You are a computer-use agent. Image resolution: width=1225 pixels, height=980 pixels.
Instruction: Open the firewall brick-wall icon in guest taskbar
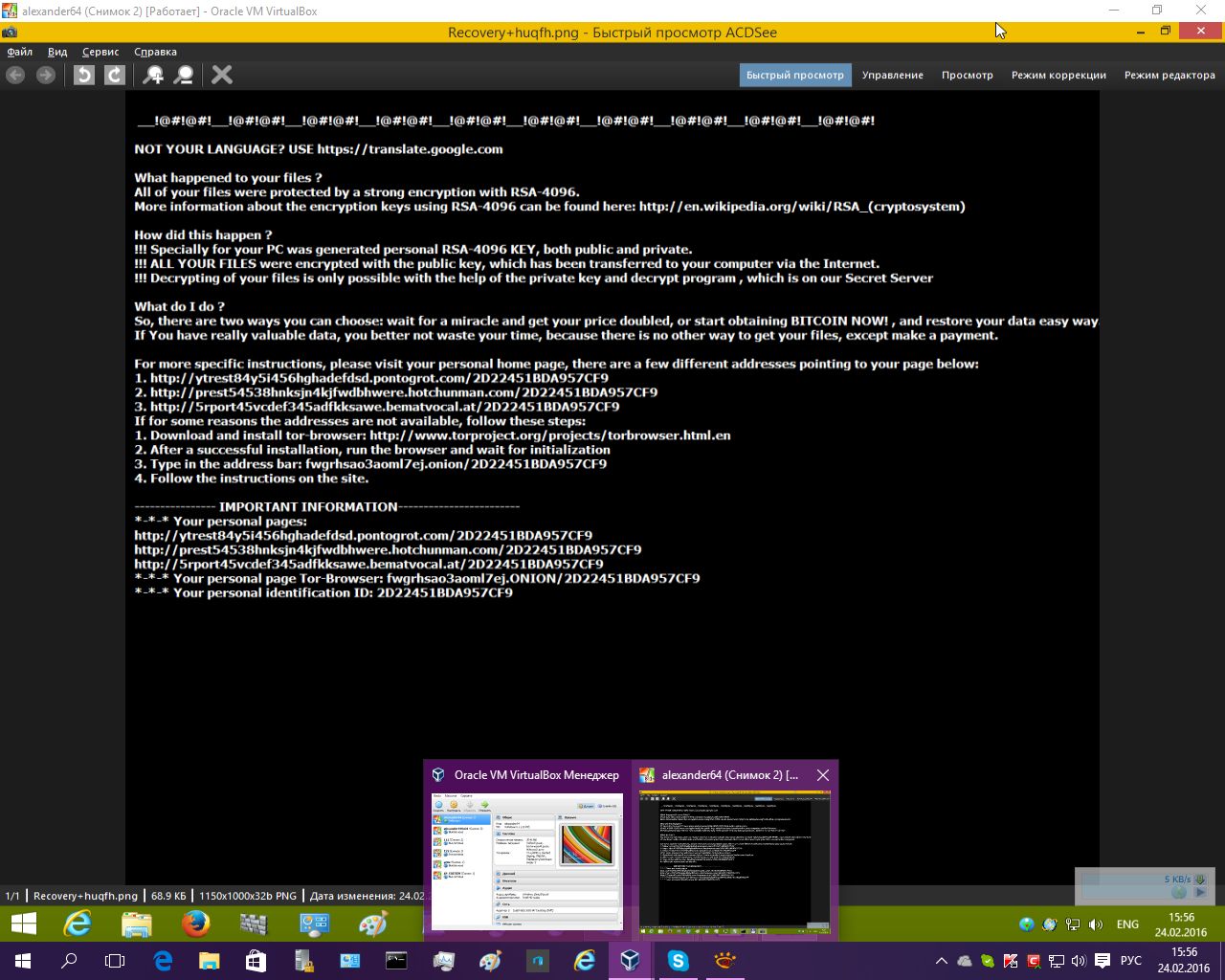(x=254, y=924)
